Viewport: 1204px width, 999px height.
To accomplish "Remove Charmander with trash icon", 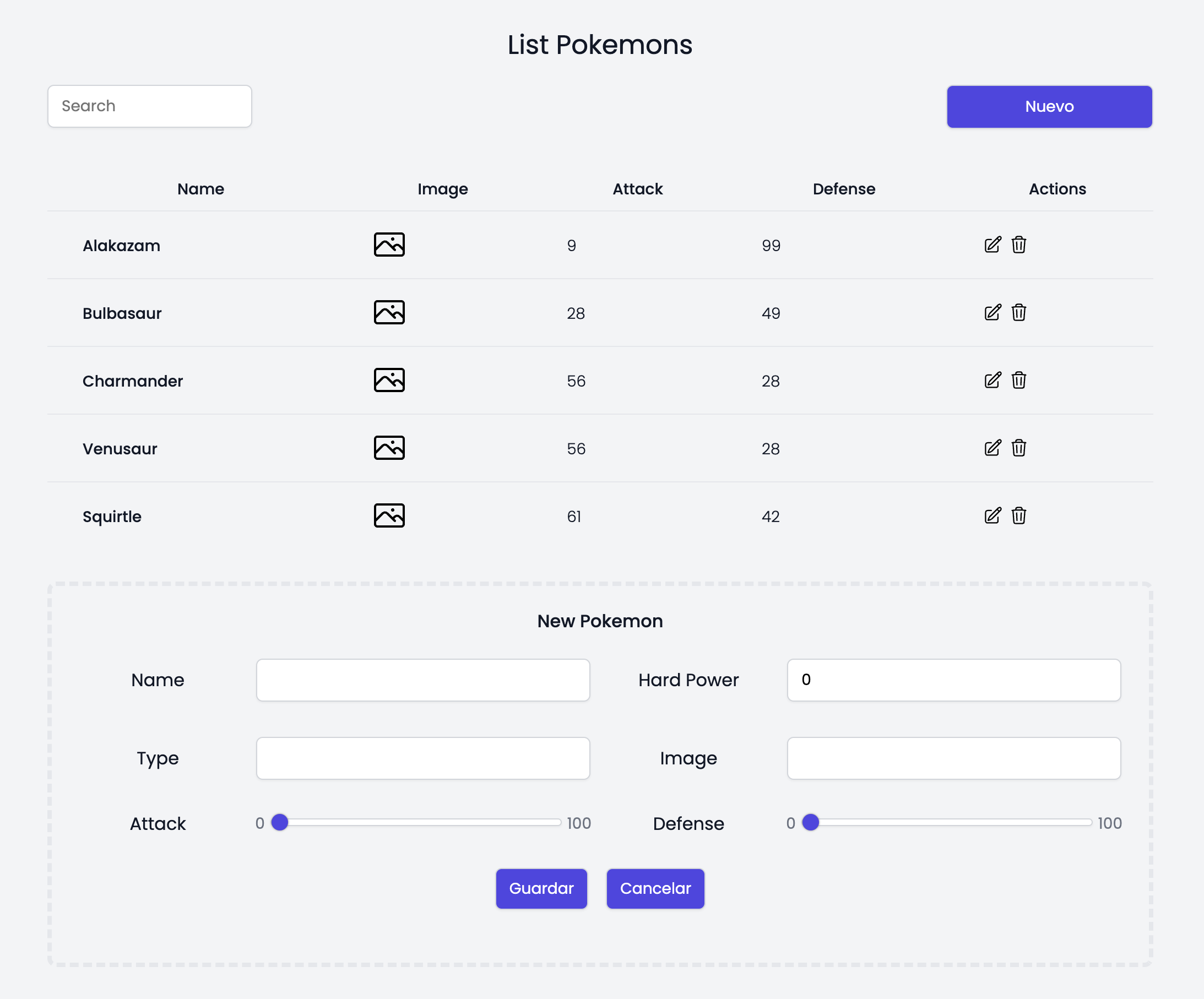I will [1018, 380].
